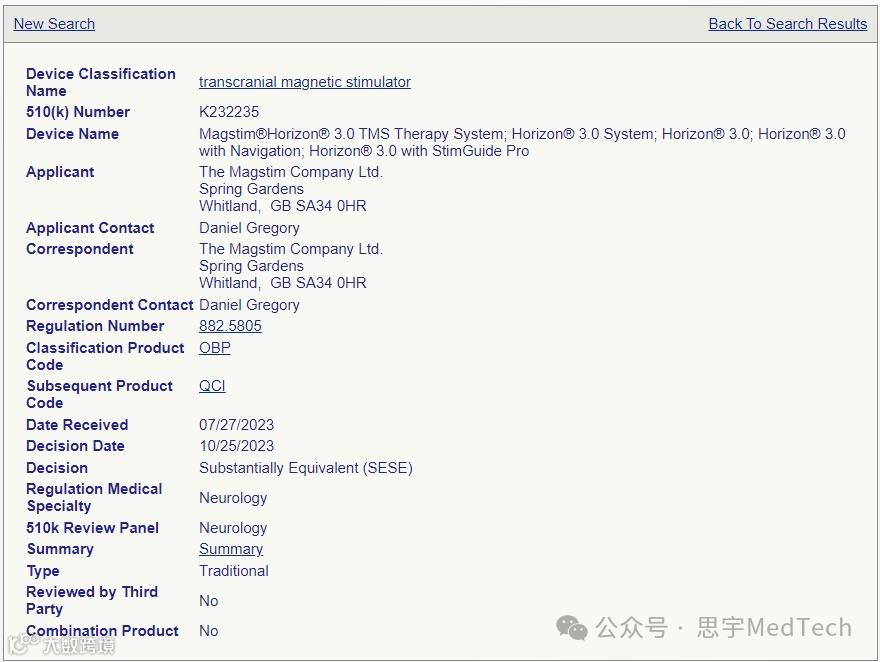Open subsequent product code QCI link
Image resolution: width=880 pixels, height=662 pixels.
pyautogui.click(x=212, y=386)
